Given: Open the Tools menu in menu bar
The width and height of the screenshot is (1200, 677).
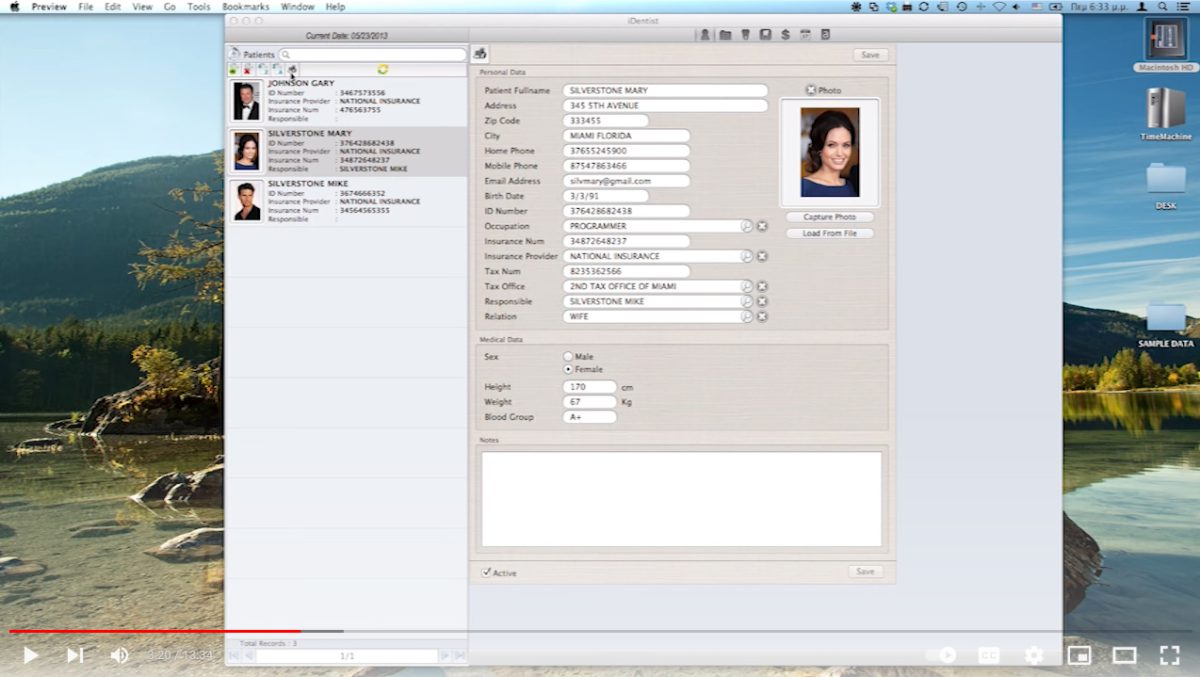Looking at the screenshot, I should (x=199, y=7).
